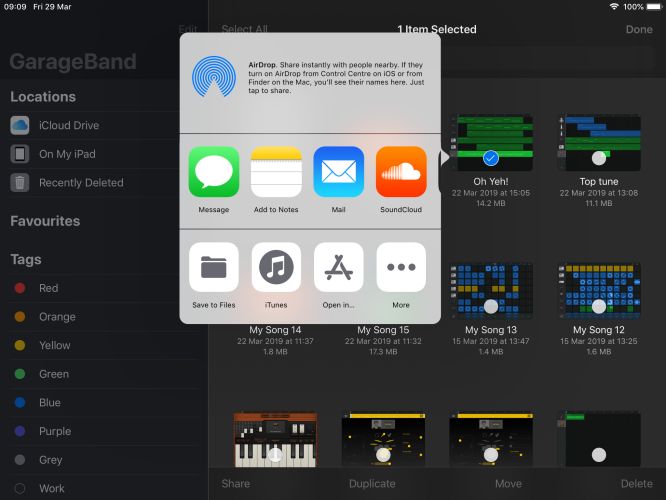The width and height of the screenshot is (666, 500).
Task: Select the Top tune song circle
Action: (598, 157)
